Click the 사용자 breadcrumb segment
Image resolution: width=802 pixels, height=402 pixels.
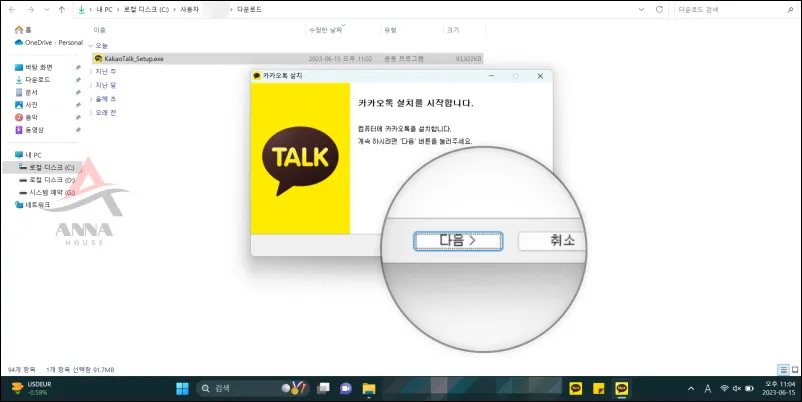tap(189, 9)
